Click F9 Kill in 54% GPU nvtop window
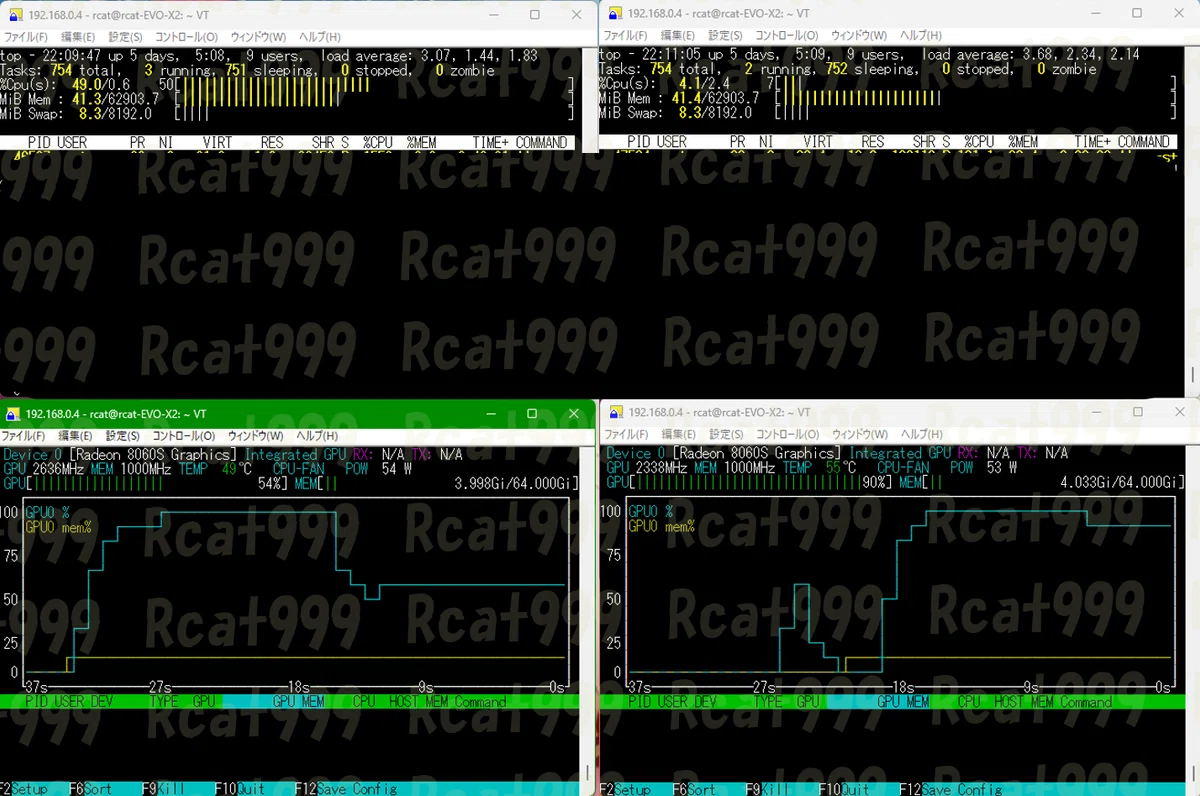The image size is (1200, 796). click(x=163, y=789)
